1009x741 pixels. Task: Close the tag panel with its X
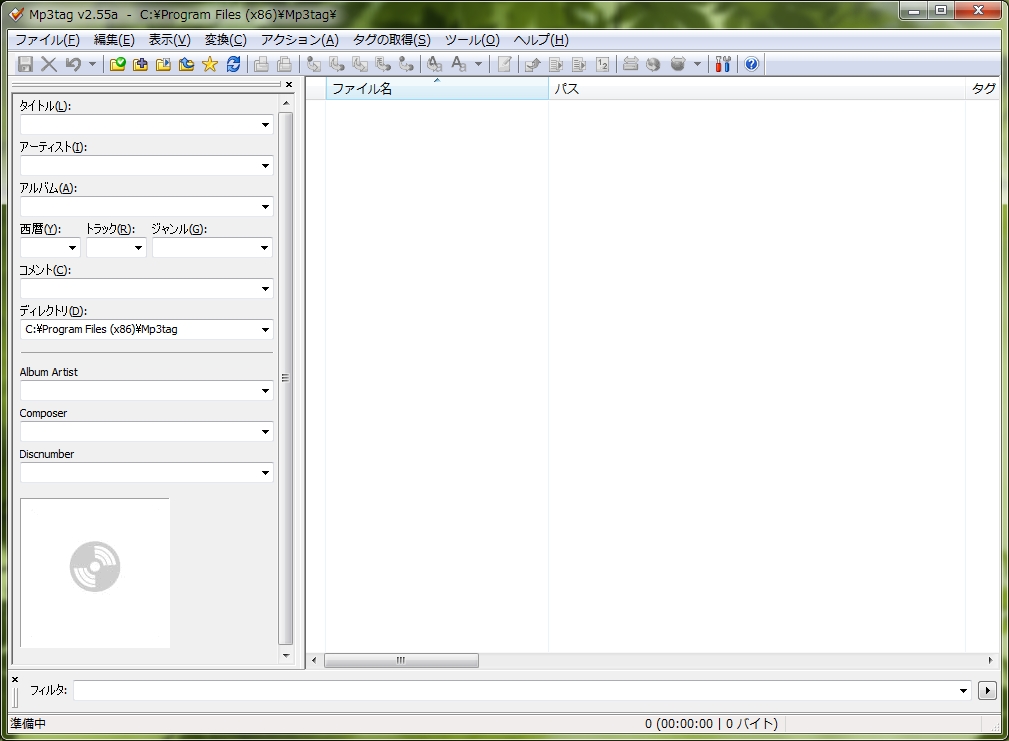pyautogui.click(x=289, y=84)
